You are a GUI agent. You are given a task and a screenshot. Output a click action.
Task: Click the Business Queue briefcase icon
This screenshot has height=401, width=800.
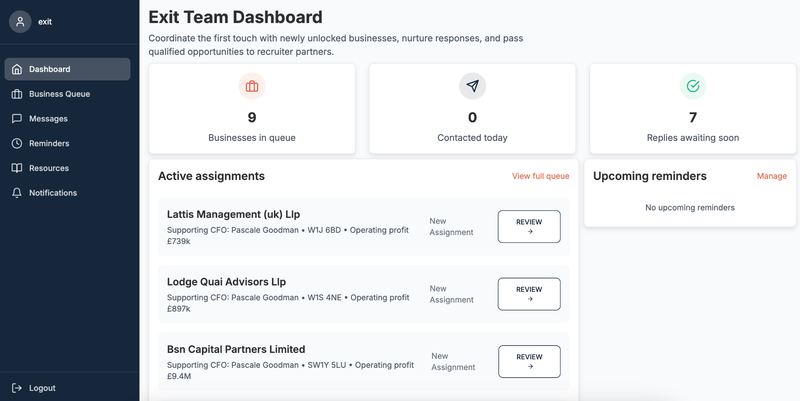17,94
